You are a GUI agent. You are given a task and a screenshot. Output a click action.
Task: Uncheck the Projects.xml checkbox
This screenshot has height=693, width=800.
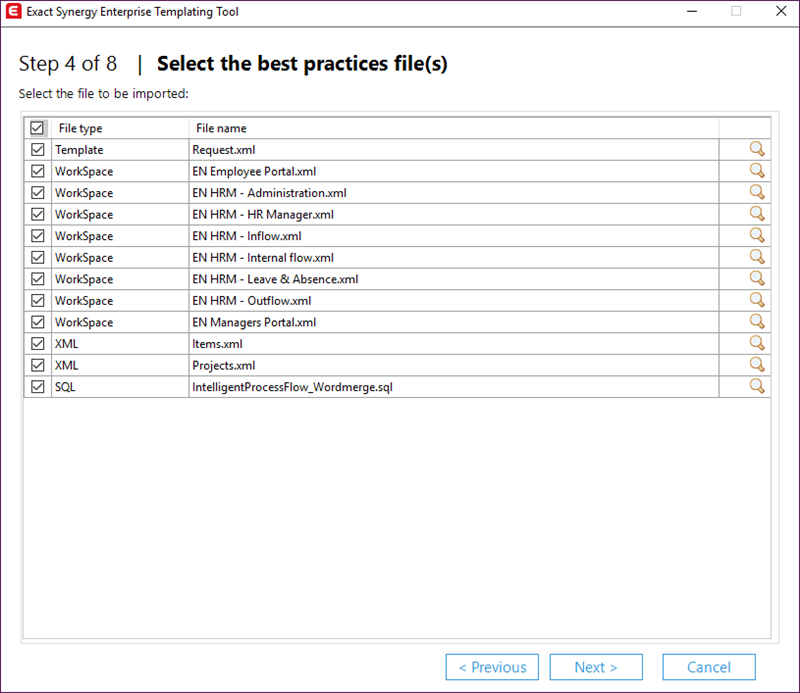coord(37,365)
